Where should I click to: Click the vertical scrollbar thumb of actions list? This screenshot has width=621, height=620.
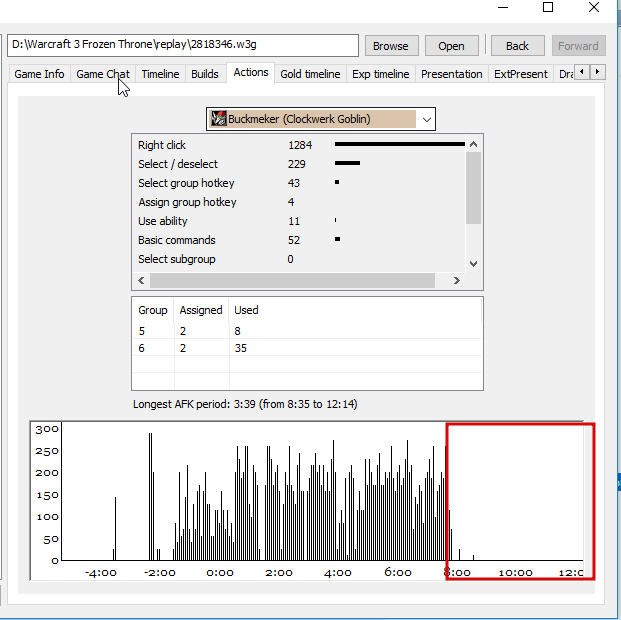[x=473, y=188]
